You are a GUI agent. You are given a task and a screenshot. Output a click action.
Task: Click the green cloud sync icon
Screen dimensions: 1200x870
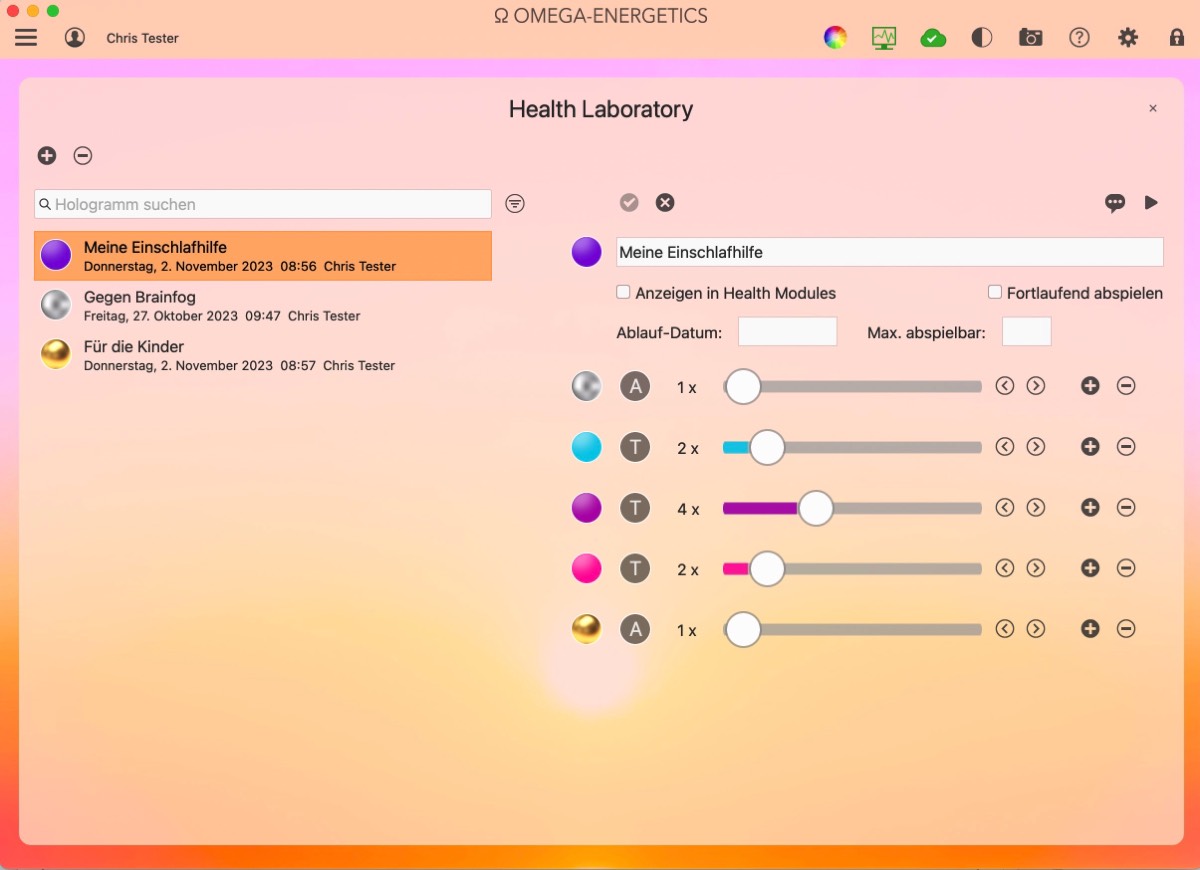coord(933,38)
